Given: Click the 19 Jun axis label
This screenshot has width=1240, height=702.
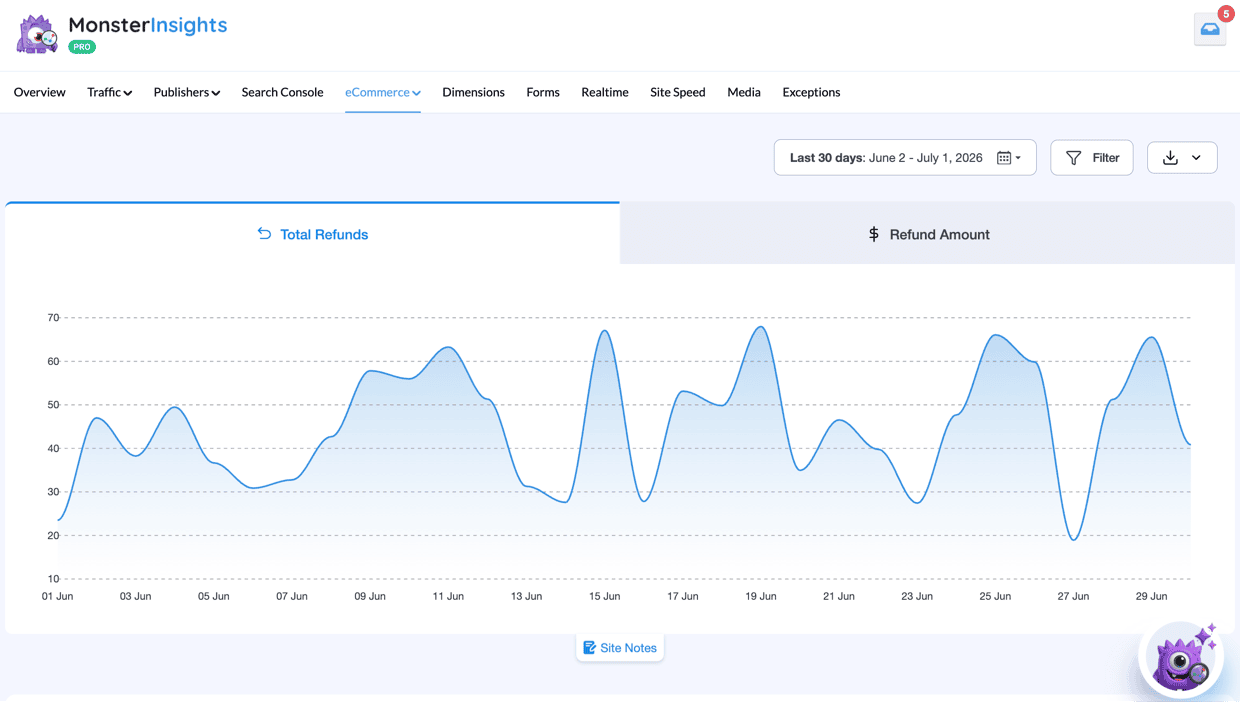Looking at the screenshot, I should (x=761, y=596).
